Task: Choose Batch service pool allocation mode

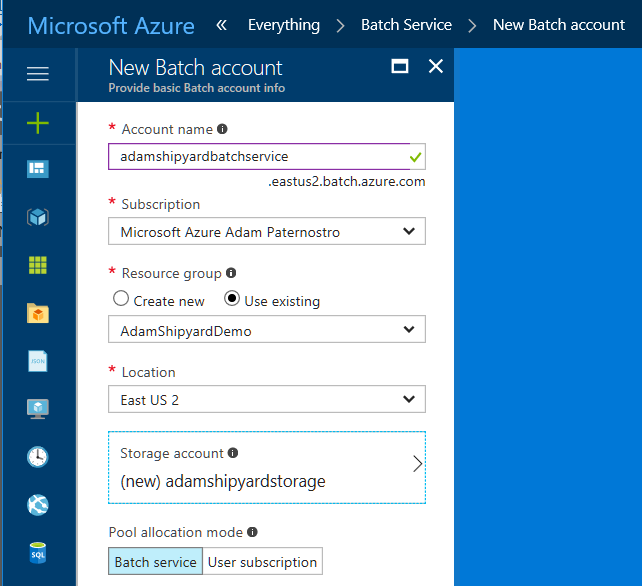Action: (156, 561)
